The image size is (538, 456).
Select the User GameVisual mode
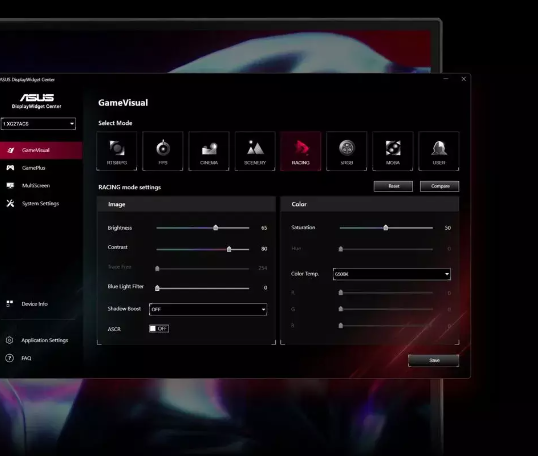[x=439, y=151]
